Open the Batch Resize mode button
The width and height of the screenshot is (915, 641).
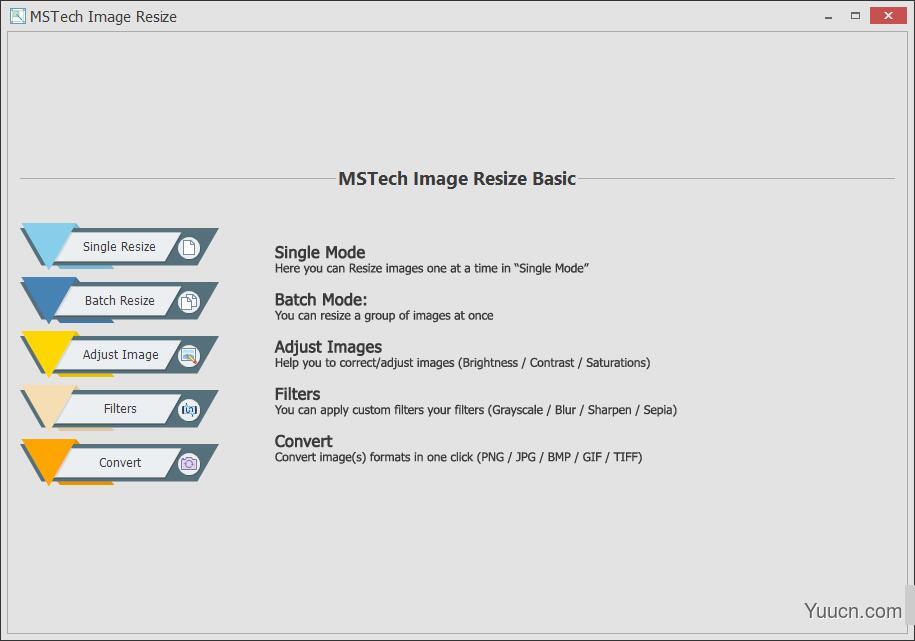pos(120,301)
